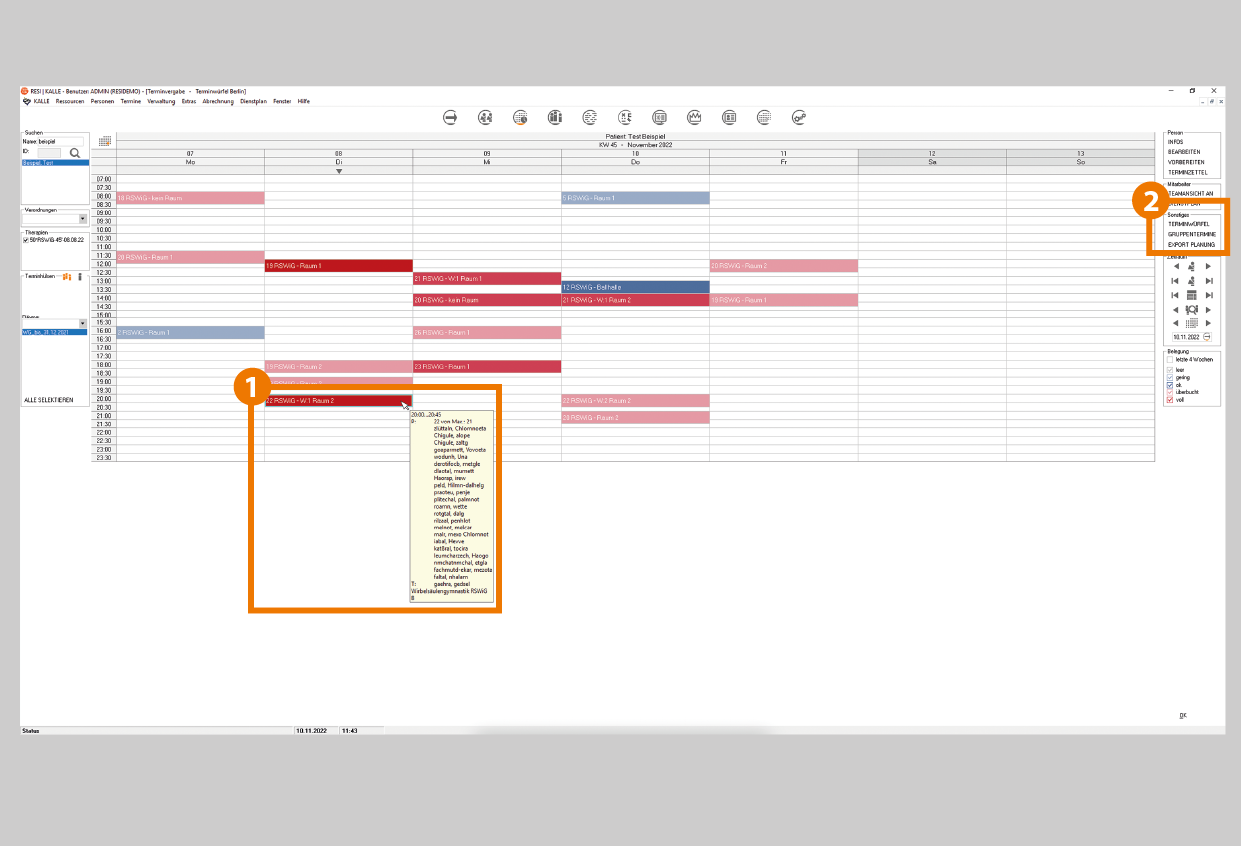Open the Dienstplan menu
1241x846 pixels.
coord(253,101)
